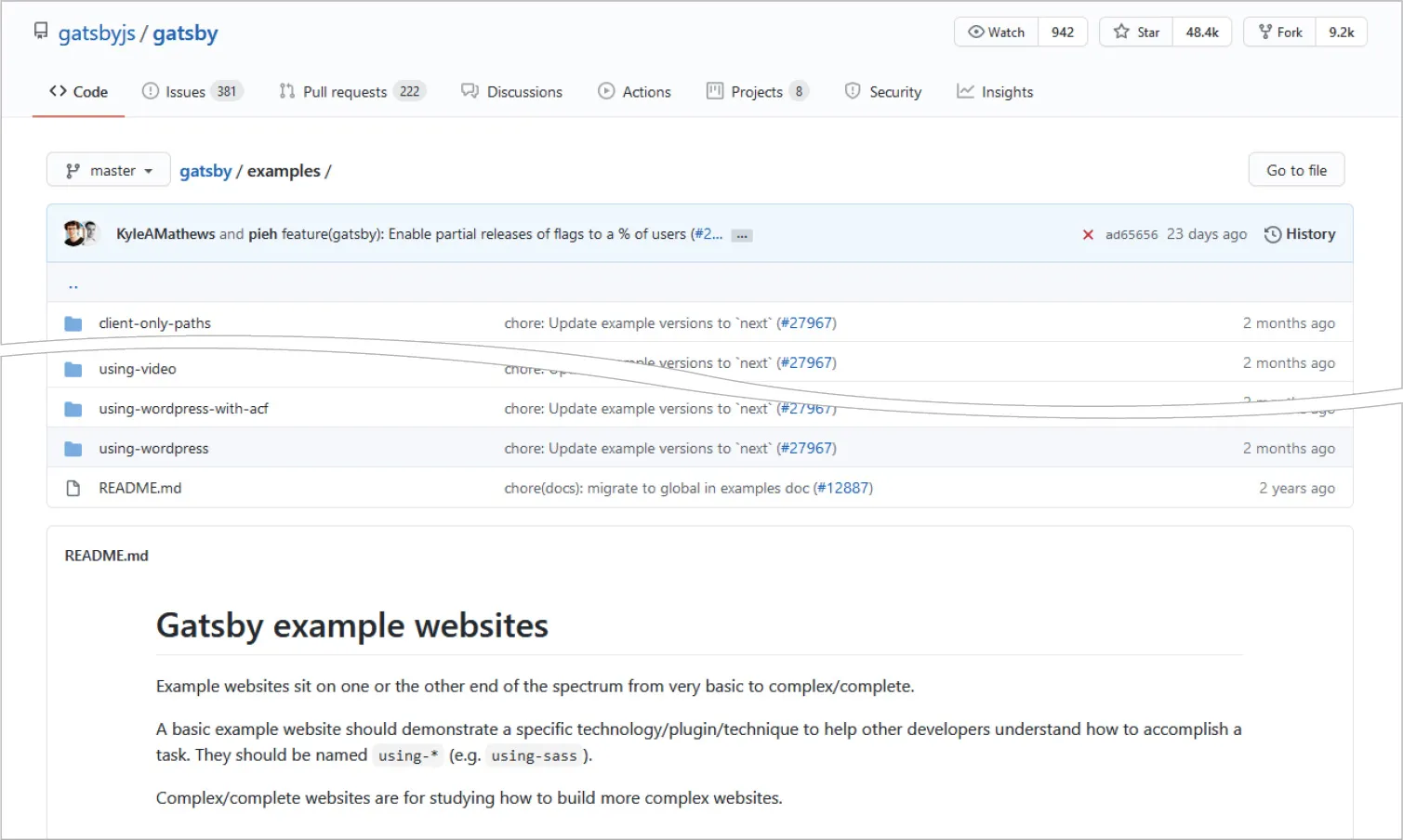Click the using-video folder icon

click(x=73, y=369)
